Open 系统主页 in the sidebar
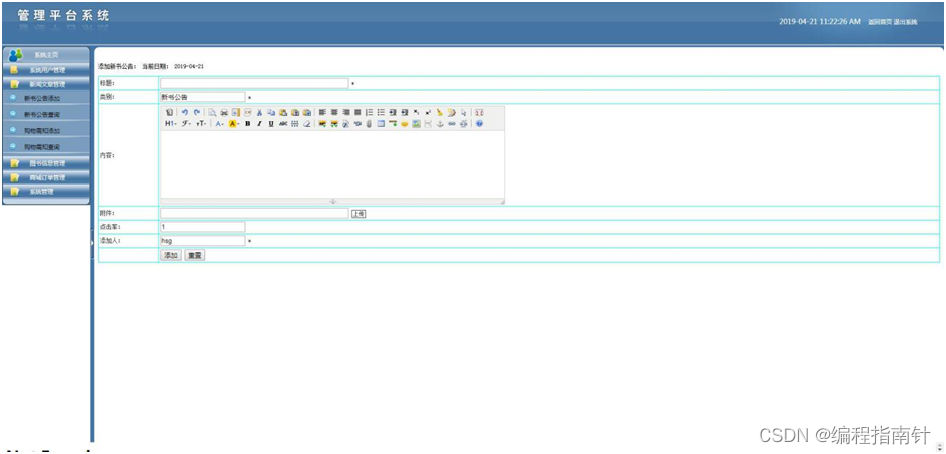 [x=46, y=55]
